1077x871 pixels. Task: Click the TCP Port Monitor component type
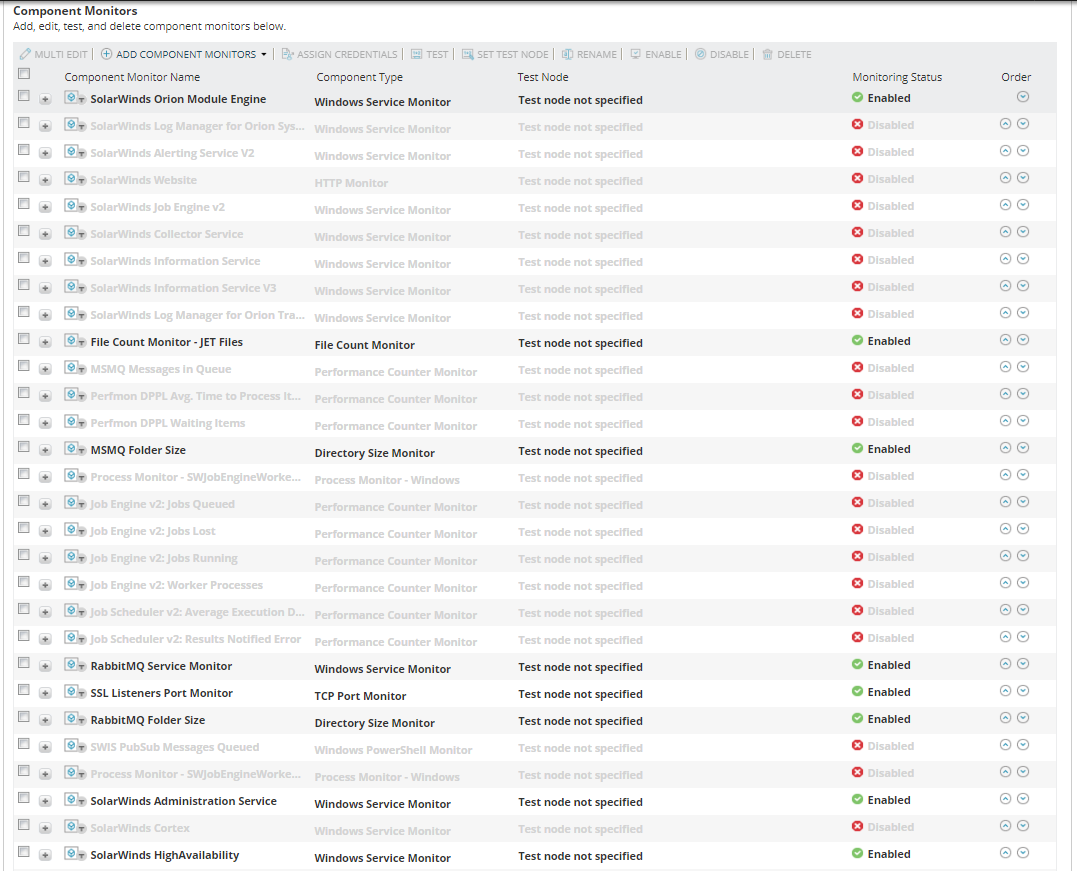click(360, 696)
